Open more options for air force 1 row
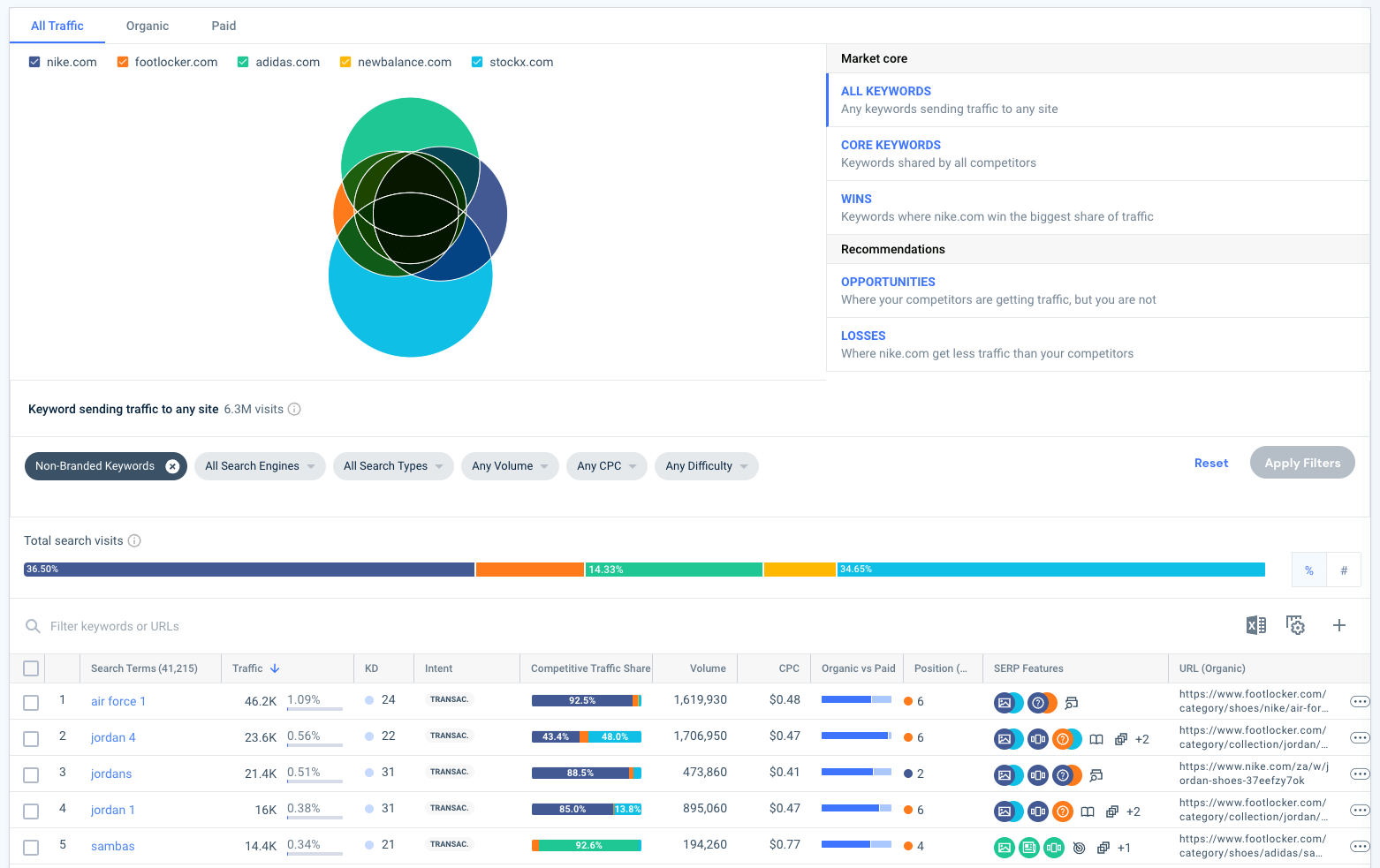 click(1359, 702)
